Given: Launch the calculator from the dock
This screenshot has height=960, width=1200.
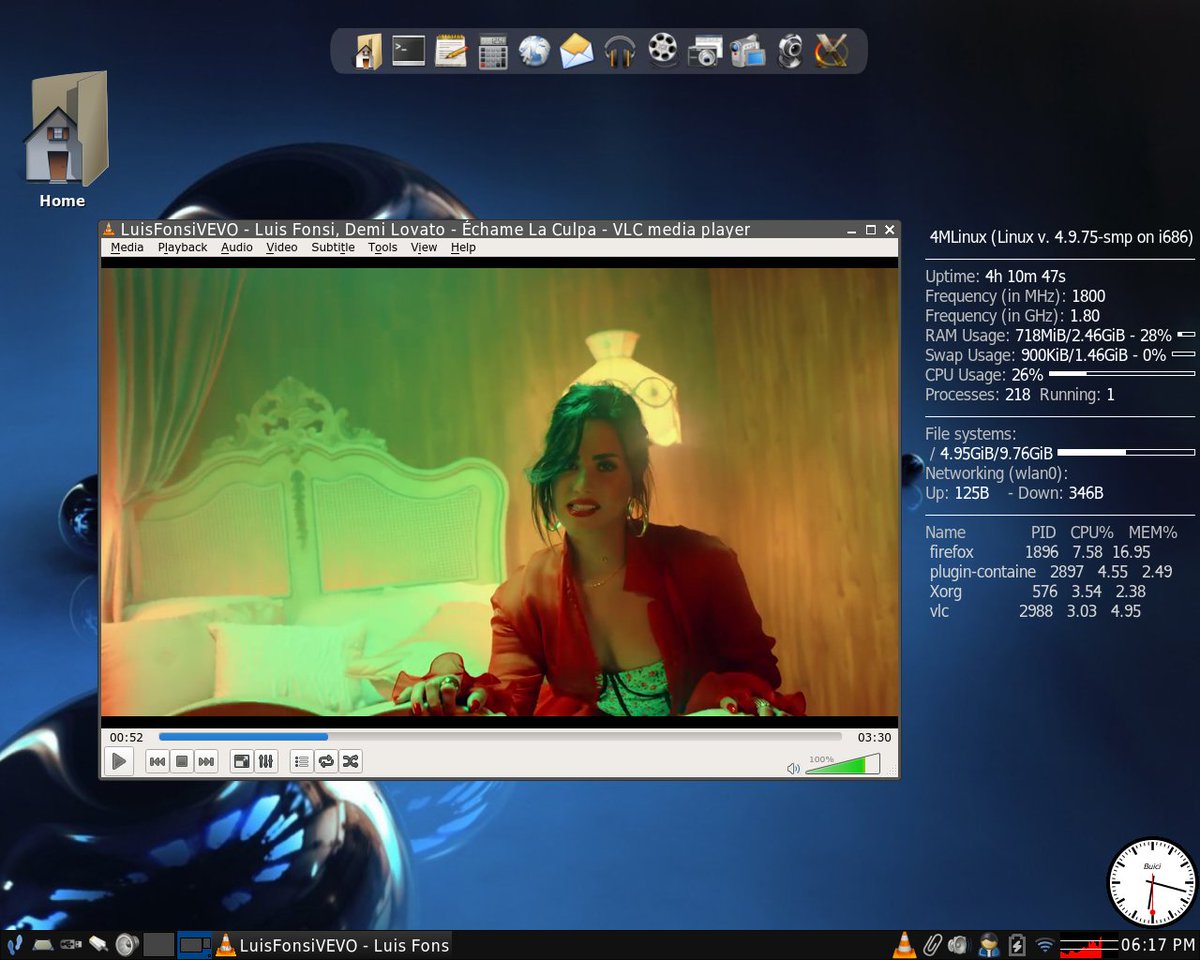Looking at the screenshot, I should (x=493, y=51).
